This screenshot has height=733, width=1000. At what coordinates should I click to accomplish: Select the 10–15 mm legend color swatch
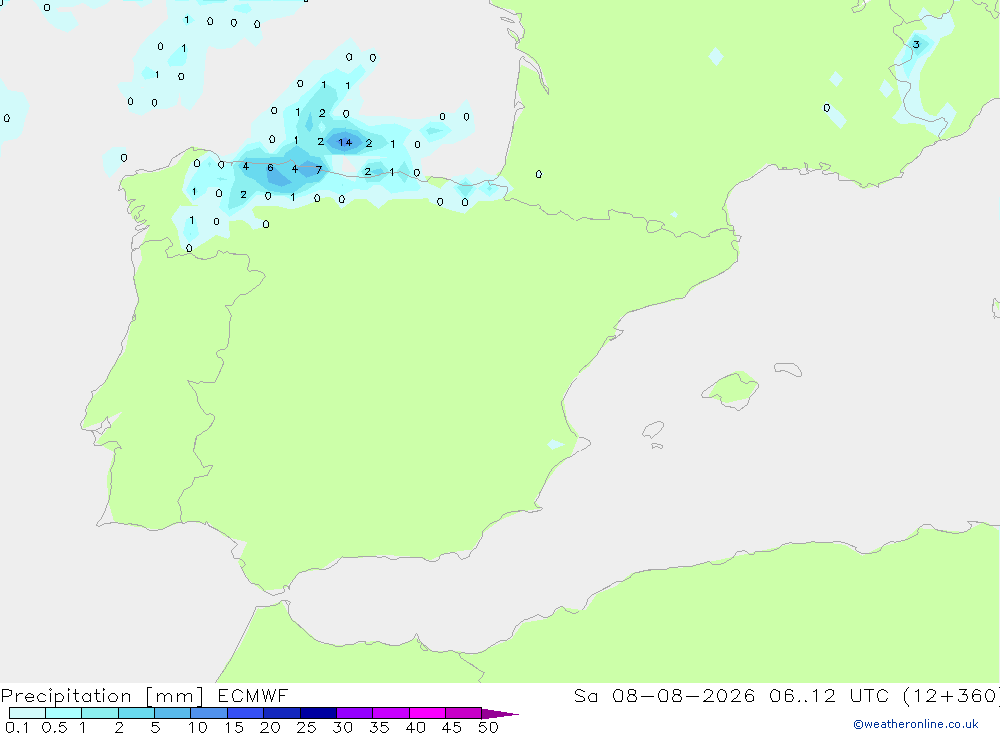click(x=209, y=713)
